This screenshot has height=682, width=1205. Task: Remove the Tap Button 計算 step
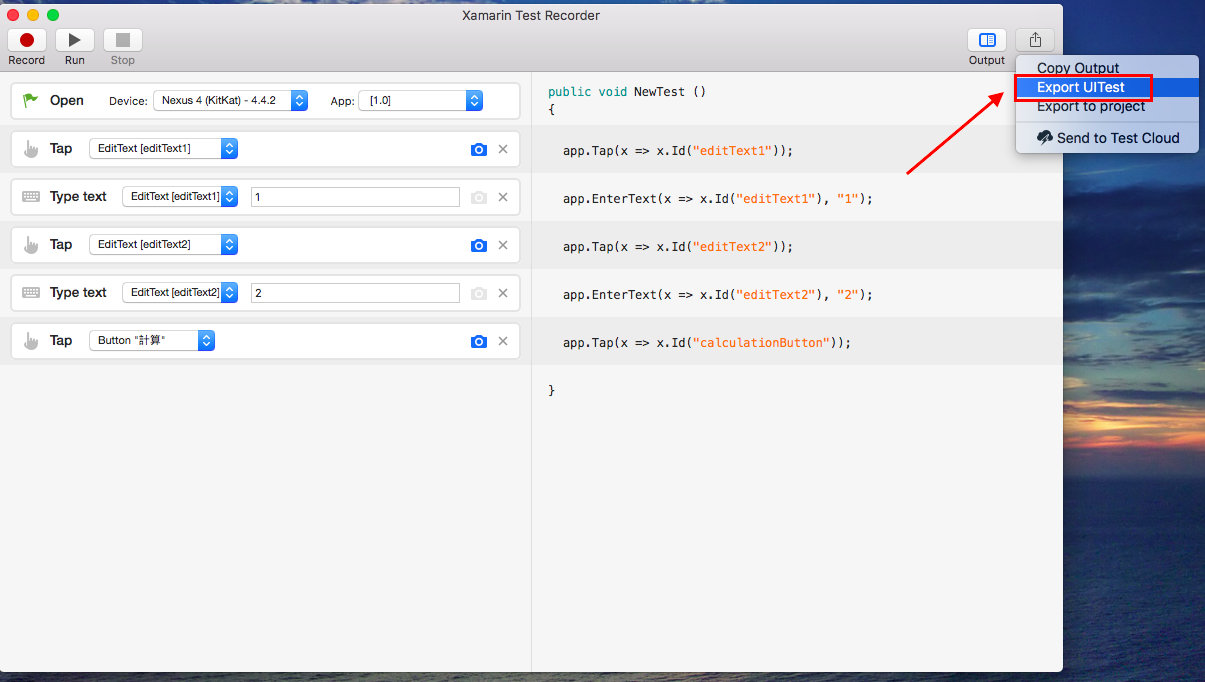coord(503,341)
